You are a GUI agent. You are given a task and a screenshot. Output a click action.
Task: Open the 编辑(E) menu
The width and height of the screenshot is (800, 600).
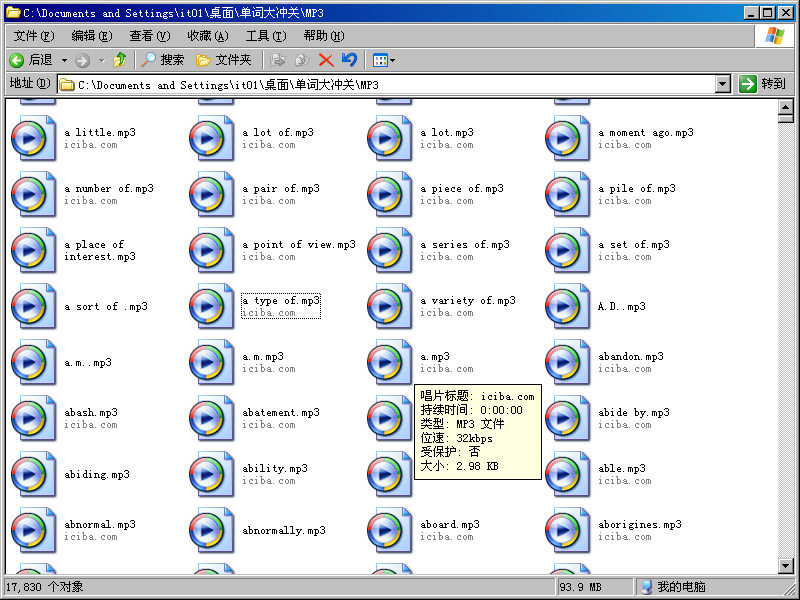coord(92,36)
